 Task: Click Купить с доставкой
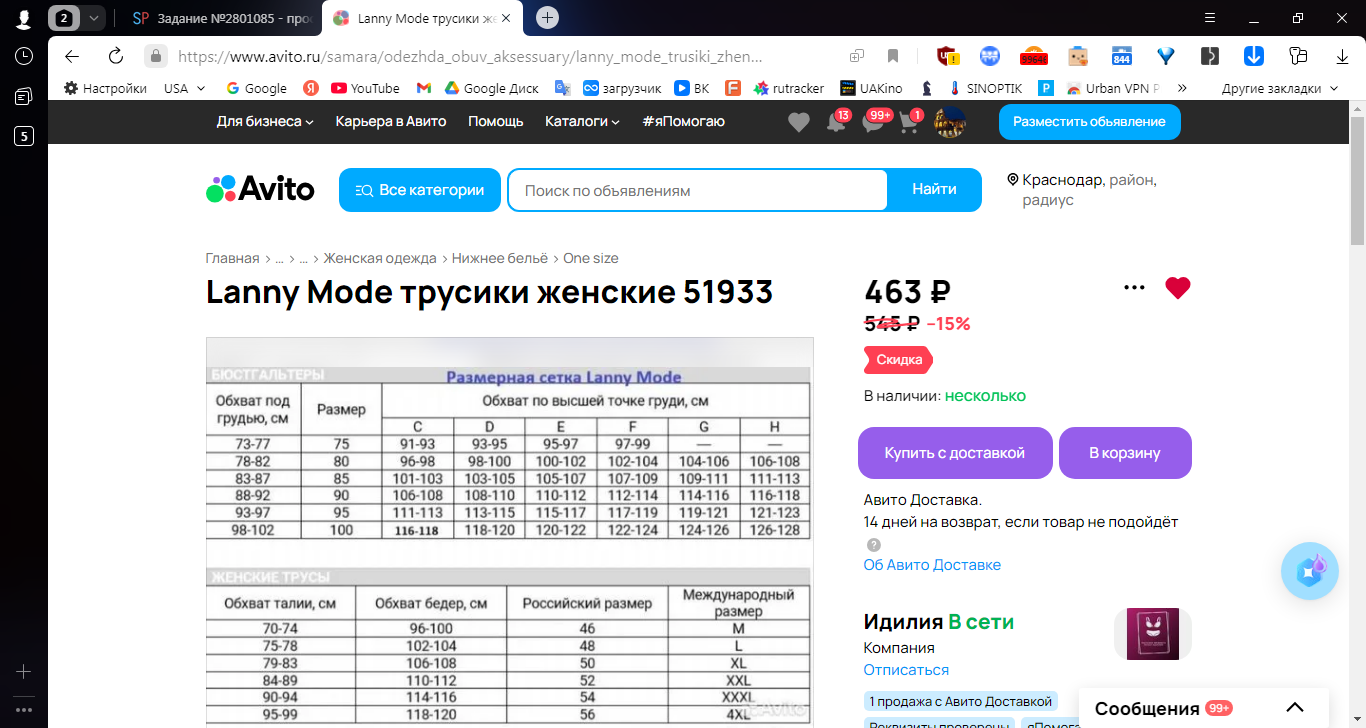955,453
